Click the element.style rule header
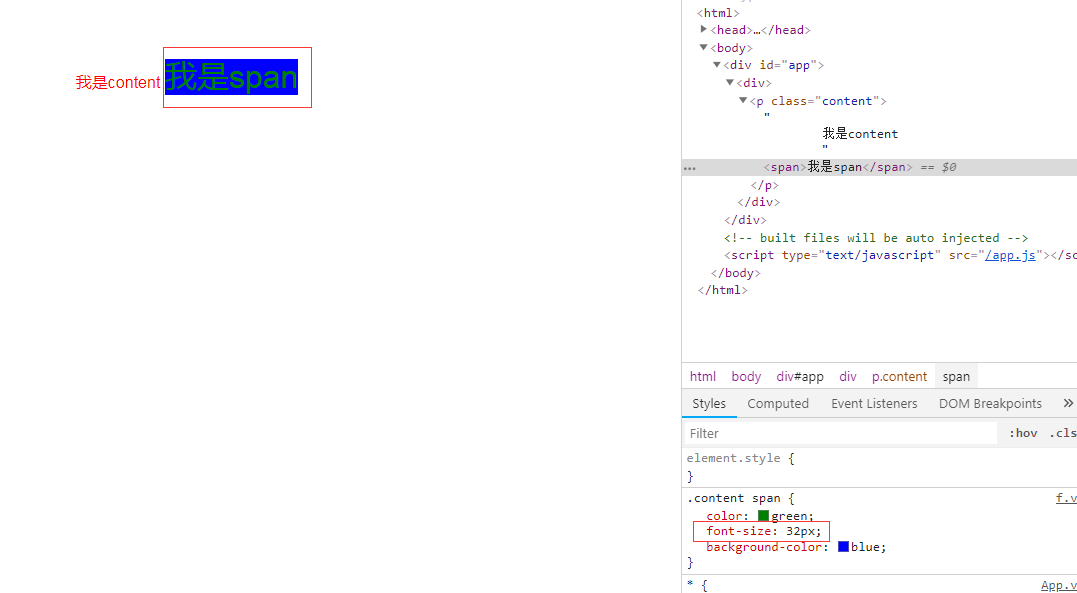The image size is (1077, 593). tap(734, 458)
